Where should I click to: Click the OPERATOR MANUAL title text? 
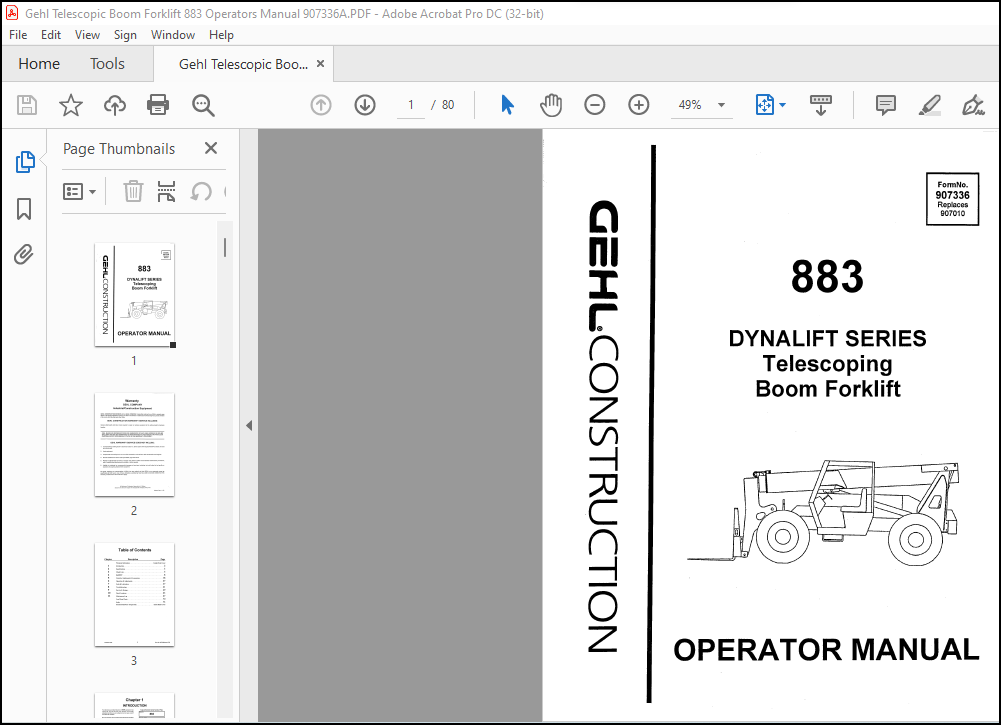(826, 650)
